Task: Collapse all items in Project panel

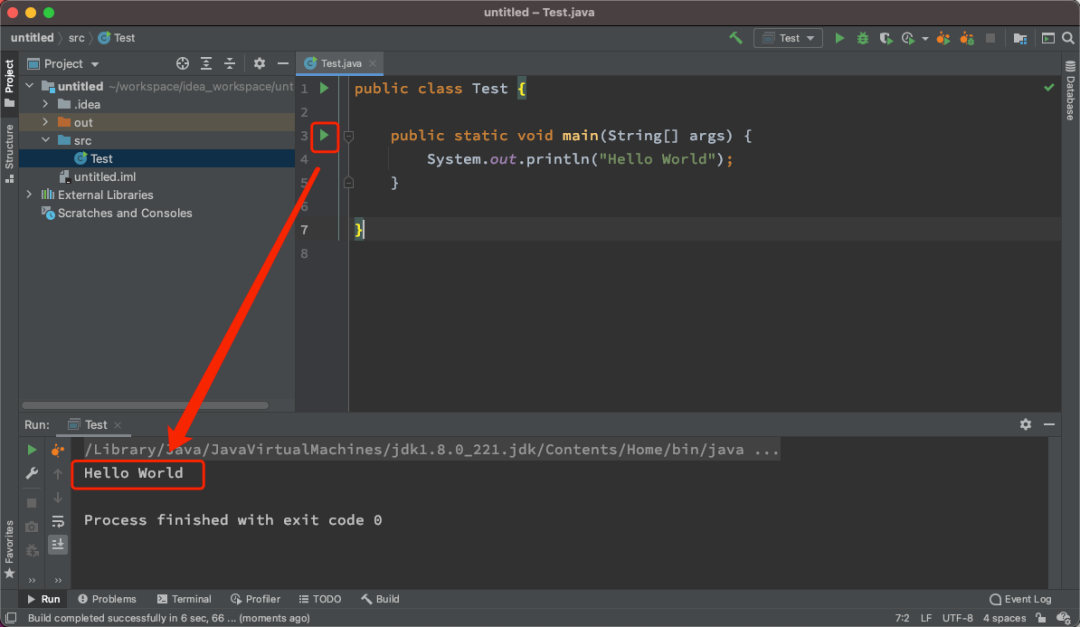Action: pyautogui.click(x=229, y=63)
